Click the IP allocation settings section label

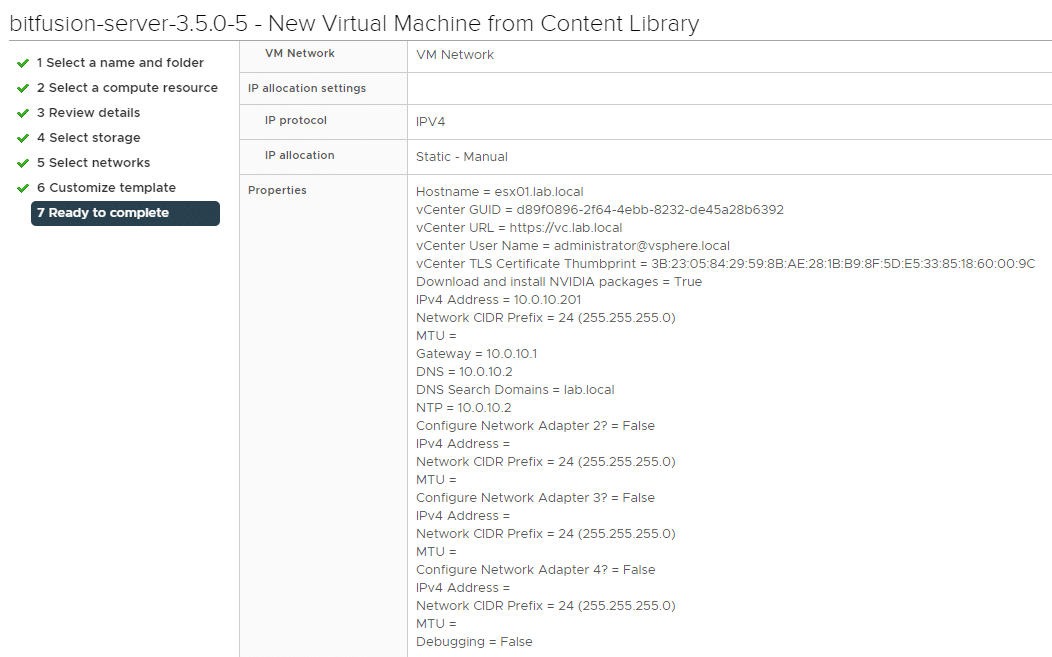click(307, 88)
